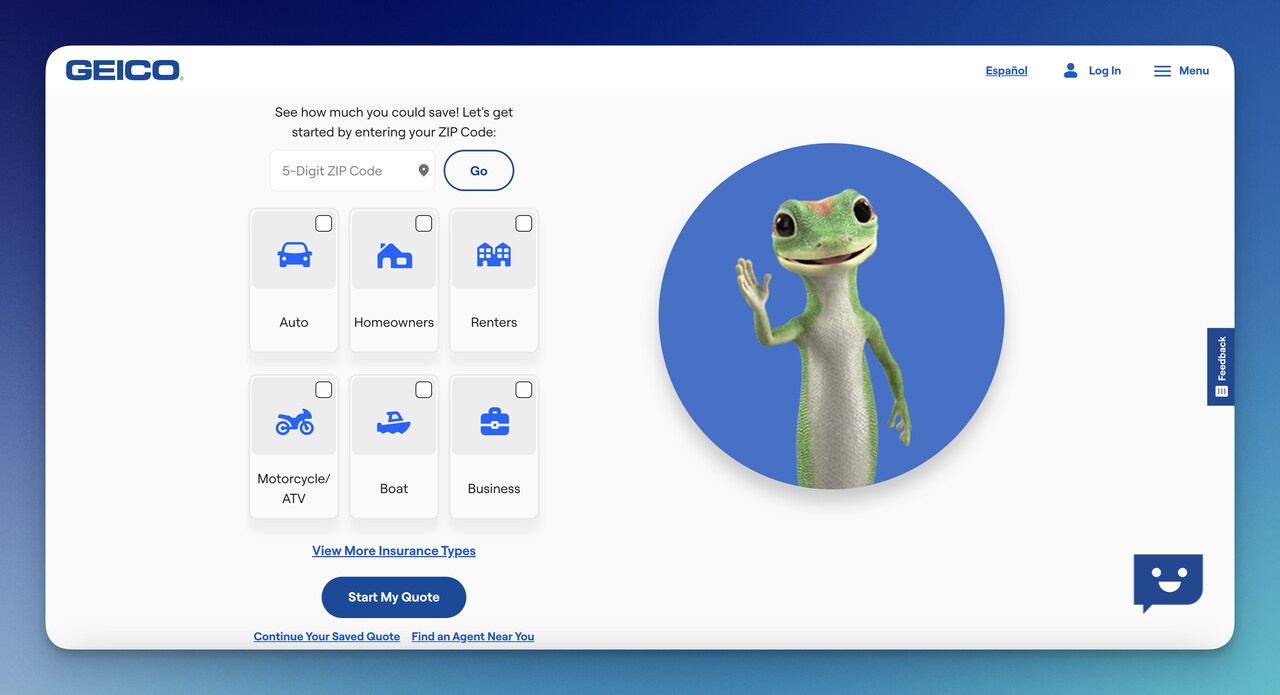Click the user profile icon beside Log In
This screenshot has height=695, width=1280.
pos(1070,70)
